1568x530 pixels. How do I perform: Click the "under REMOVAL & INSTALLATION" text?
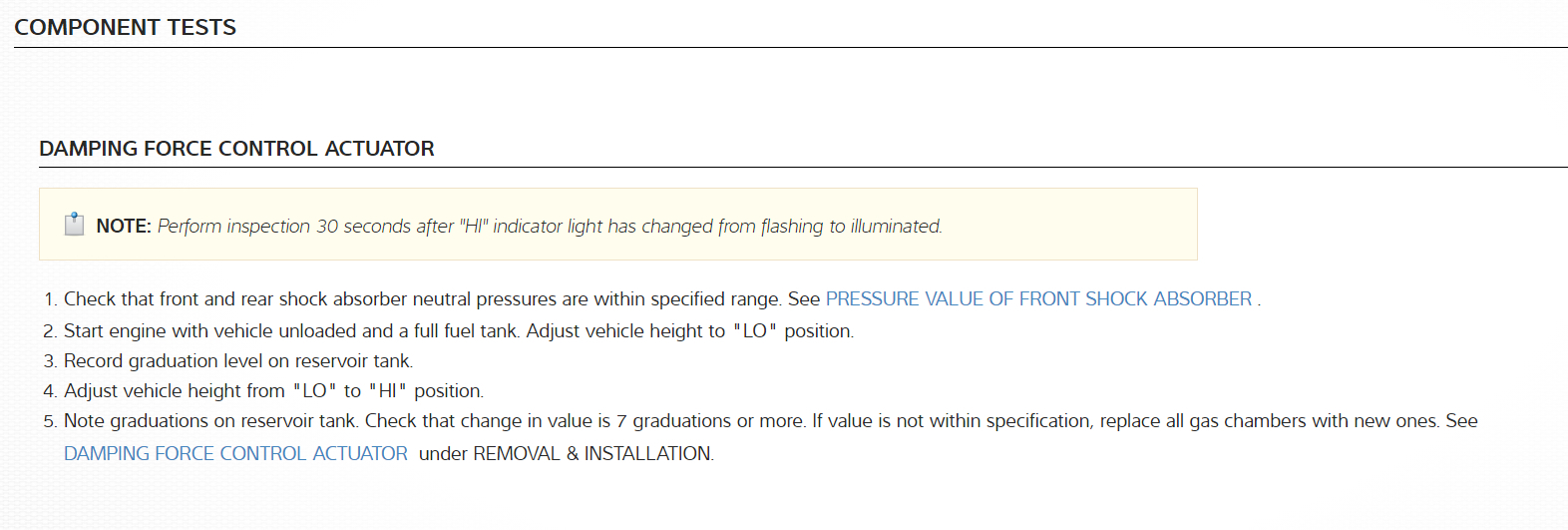(566, 454)
